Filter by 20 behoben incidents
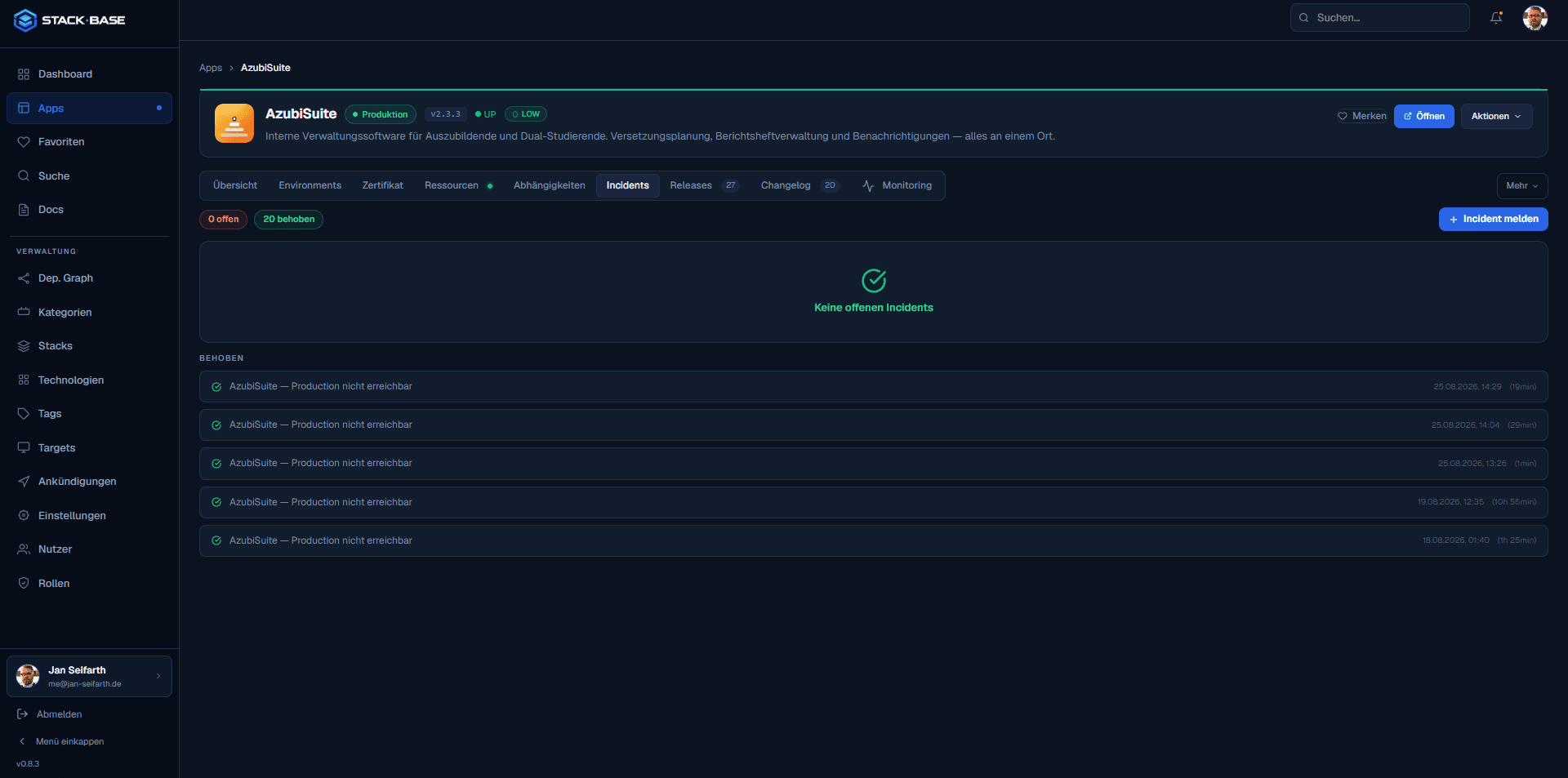 point(288,220)
